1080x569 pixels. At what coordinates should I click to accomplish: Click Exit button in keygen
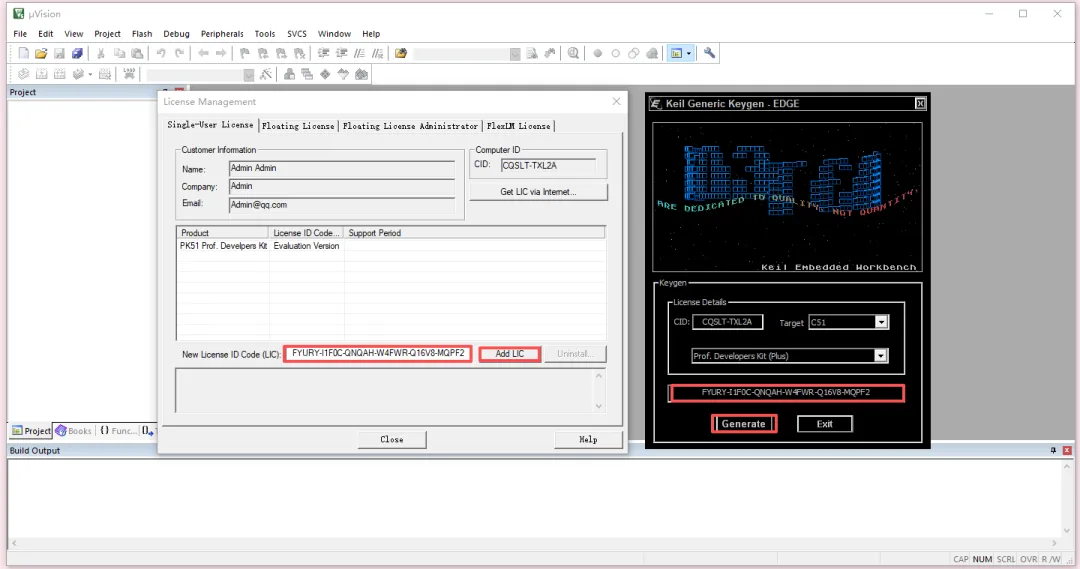(824, 424)
